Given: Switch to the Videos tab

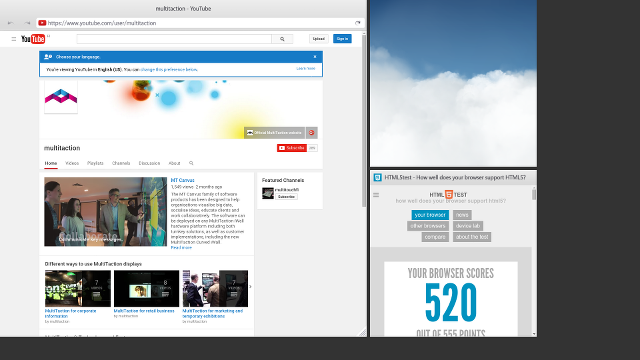Looking at the screenshot, I should point(72,163).
